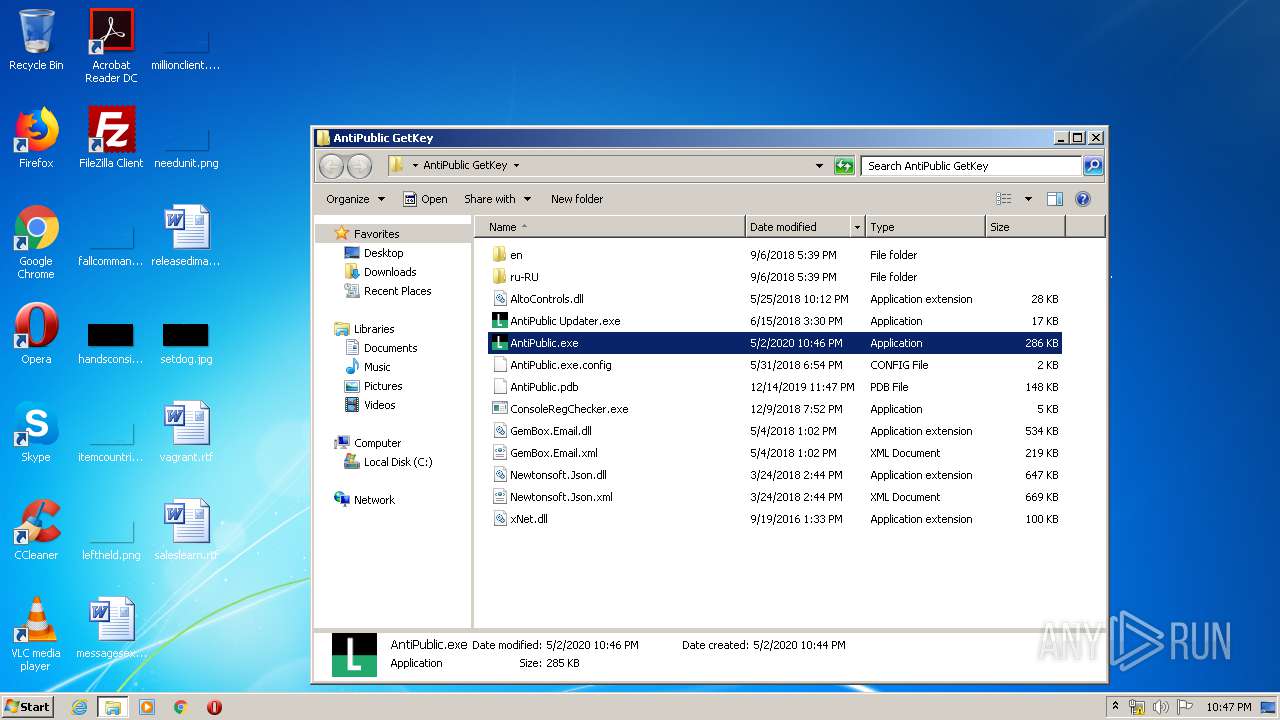Select the ru-RU folder
The width and height of the screenshot is (1280, 720).
click(774, 277)
